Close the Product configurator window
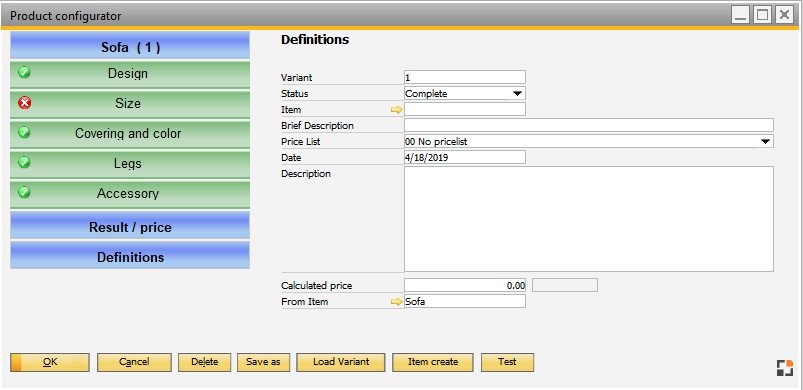The image size is (803, 390). click(x=785, y=15)
